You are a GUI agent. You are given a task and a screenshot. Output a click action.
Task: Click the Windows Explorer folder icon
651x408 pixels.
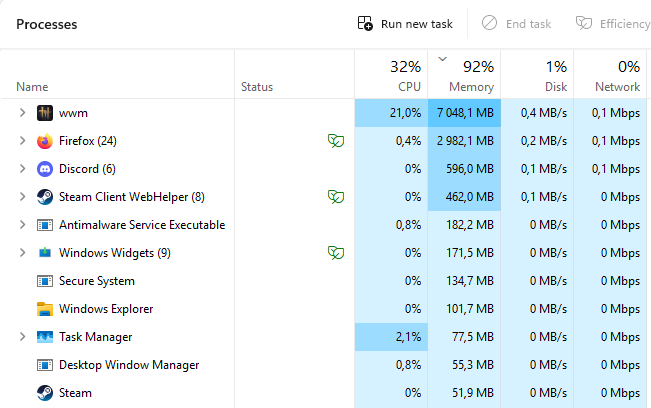click(45, 309)
